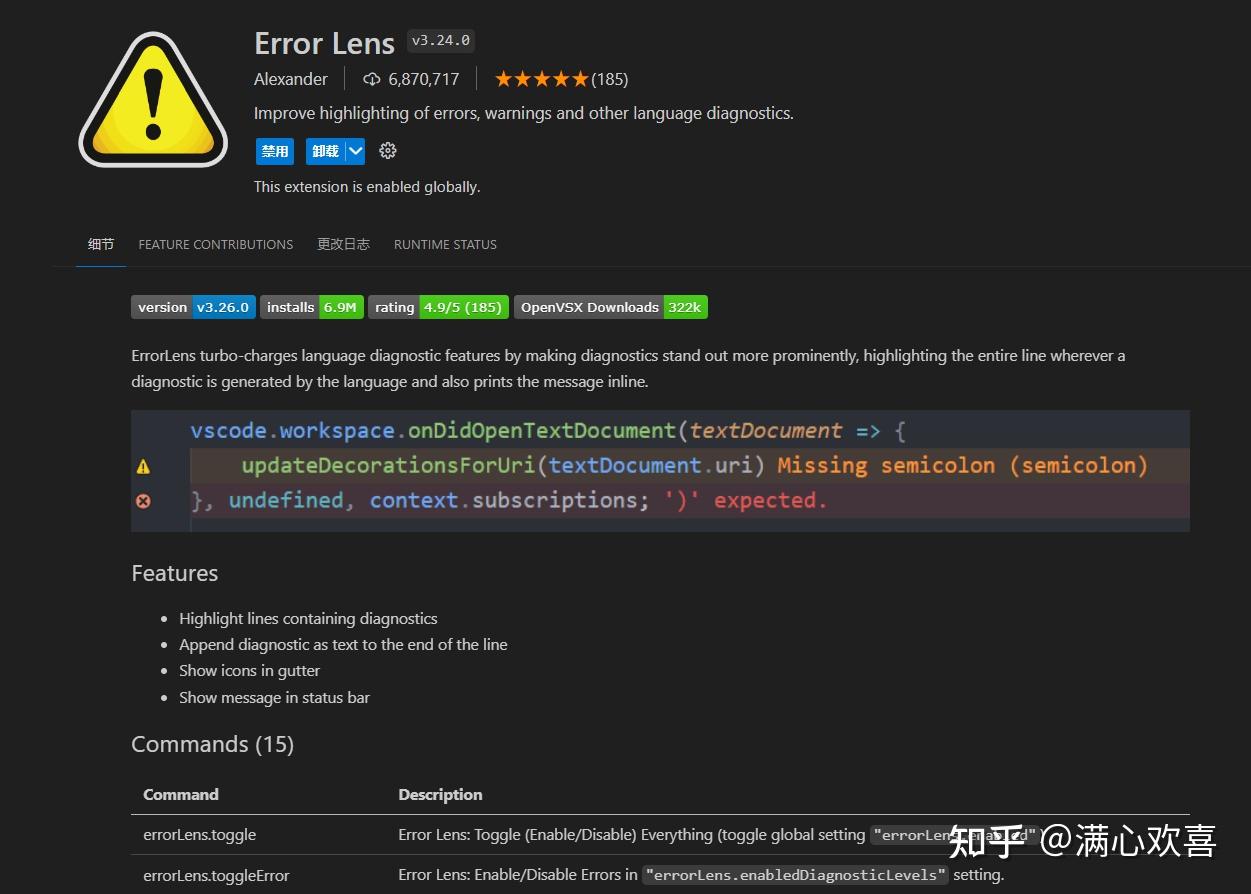The width and height of the screenshot is (1251, 894).
Task: Open the RUNTIME STATUS tab
Action: point(445,244)
